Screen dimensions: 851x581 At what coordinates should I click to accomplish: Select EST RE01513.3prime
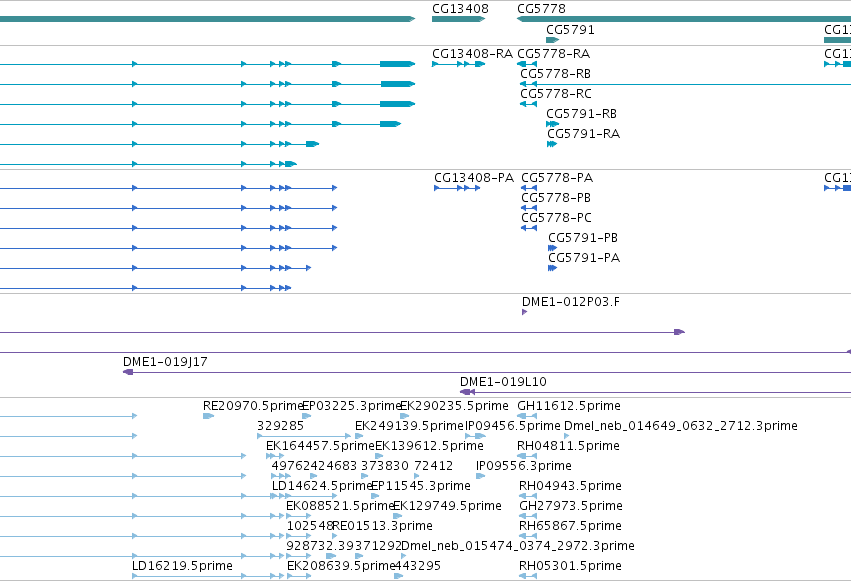coord(335,537)
